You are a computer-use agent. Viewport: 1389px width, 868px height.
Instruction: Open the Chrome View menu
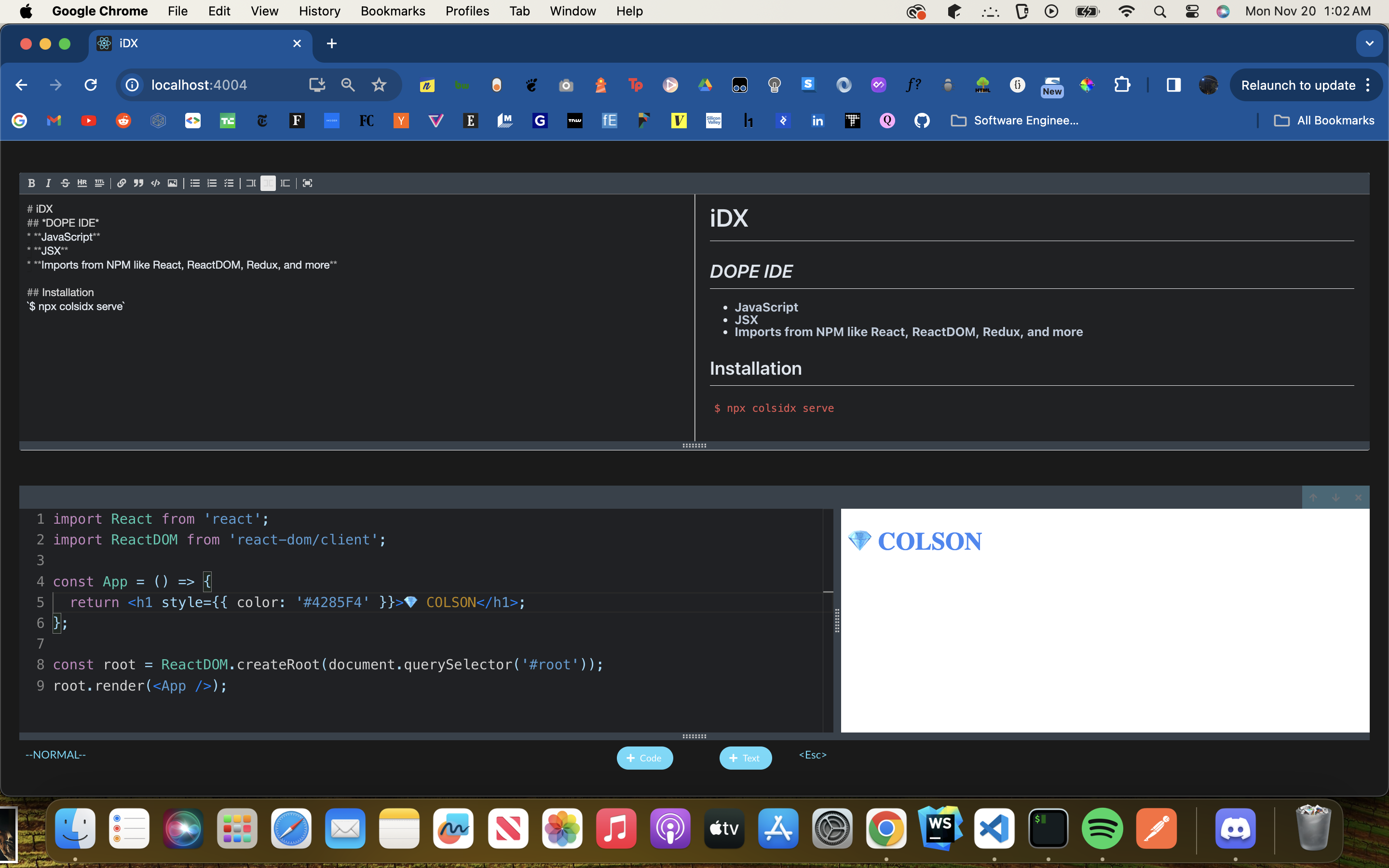click(x=265, y=11)
